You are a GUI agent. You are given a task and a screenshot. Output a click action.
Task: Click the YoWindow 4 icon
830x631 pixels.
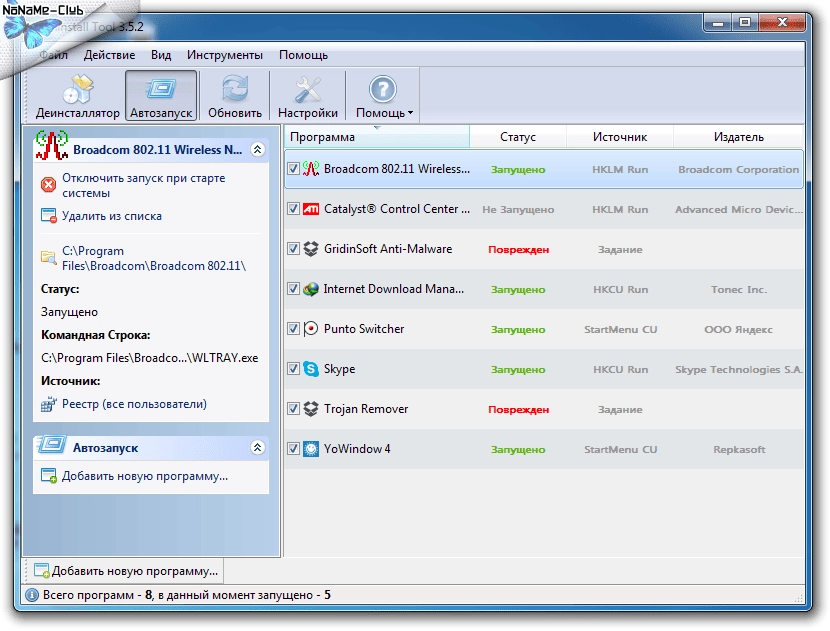(x=311, y=449)
